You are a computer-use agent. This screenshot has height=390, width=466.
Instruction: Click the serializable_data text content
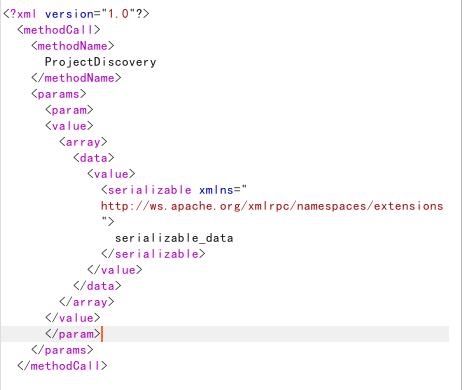pos(174,238)
